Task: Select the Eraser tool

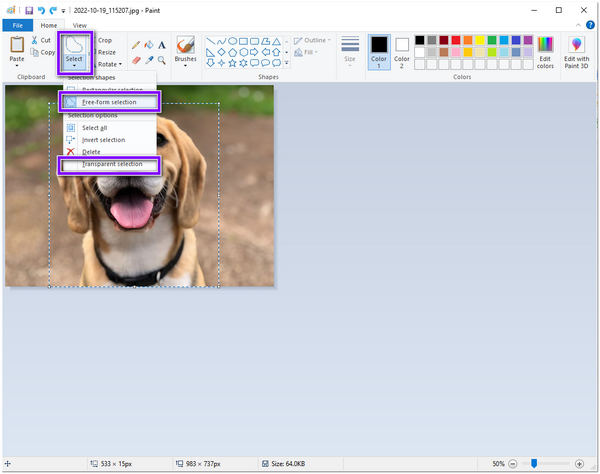Action: [136, 60]
